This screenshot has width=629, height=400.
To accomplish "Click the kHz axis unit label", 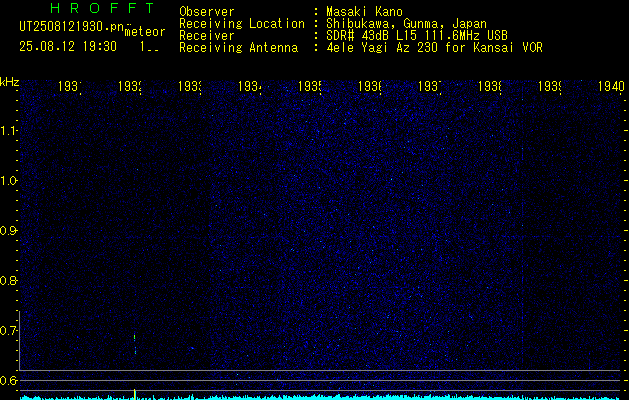I will [x=10, y=83].
